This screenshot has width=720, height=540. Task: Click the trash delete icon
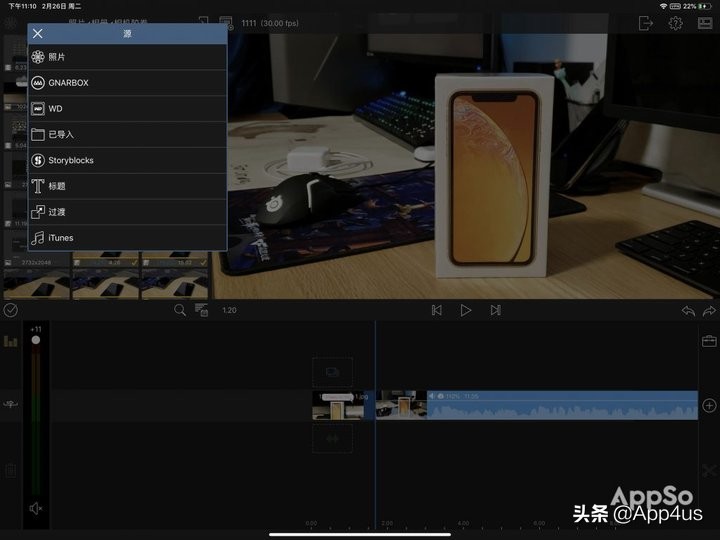tap(11, 470)
